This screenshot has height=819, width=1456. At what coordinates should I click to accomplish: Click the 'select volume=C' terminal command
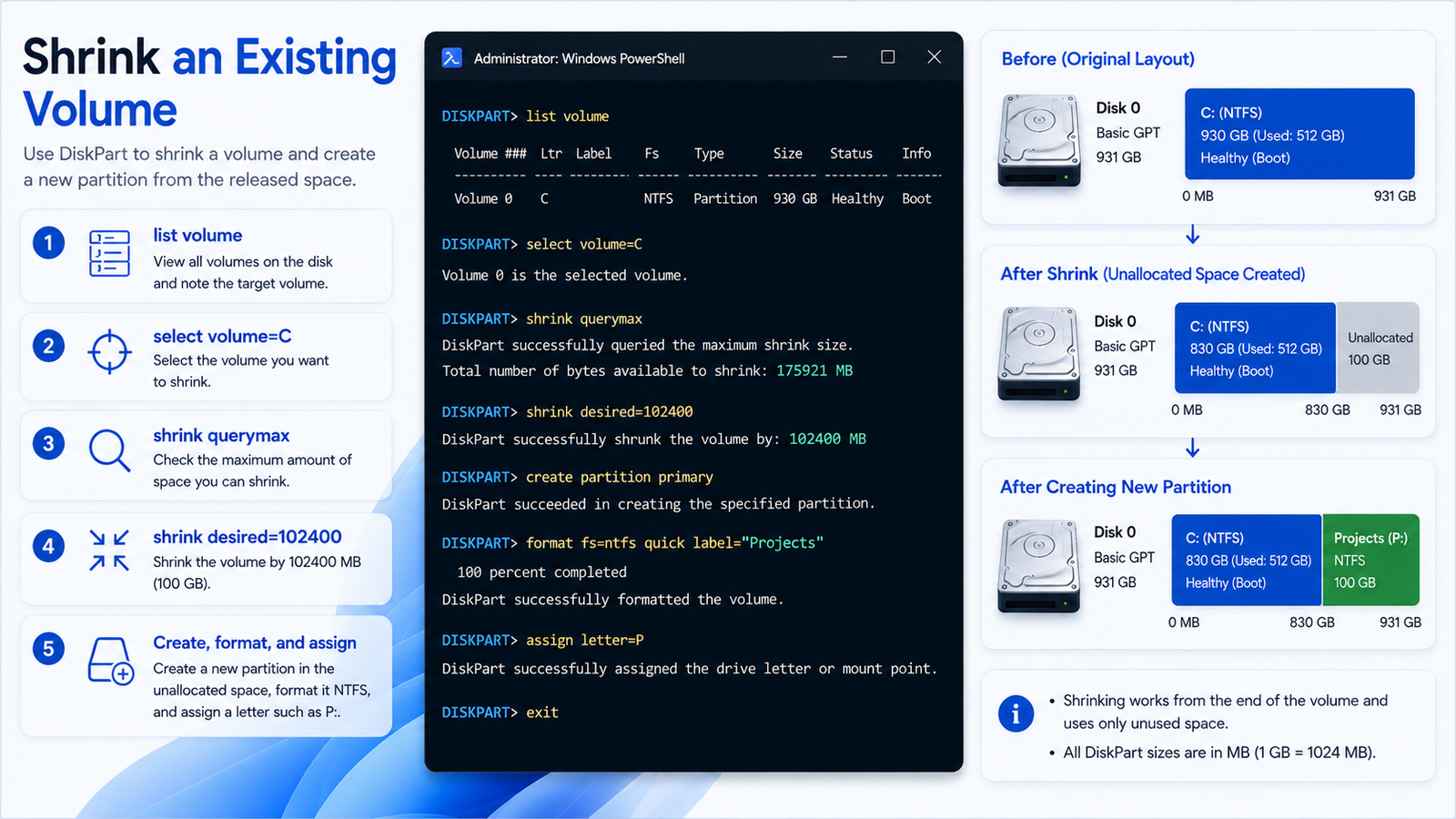pos(584,245)
